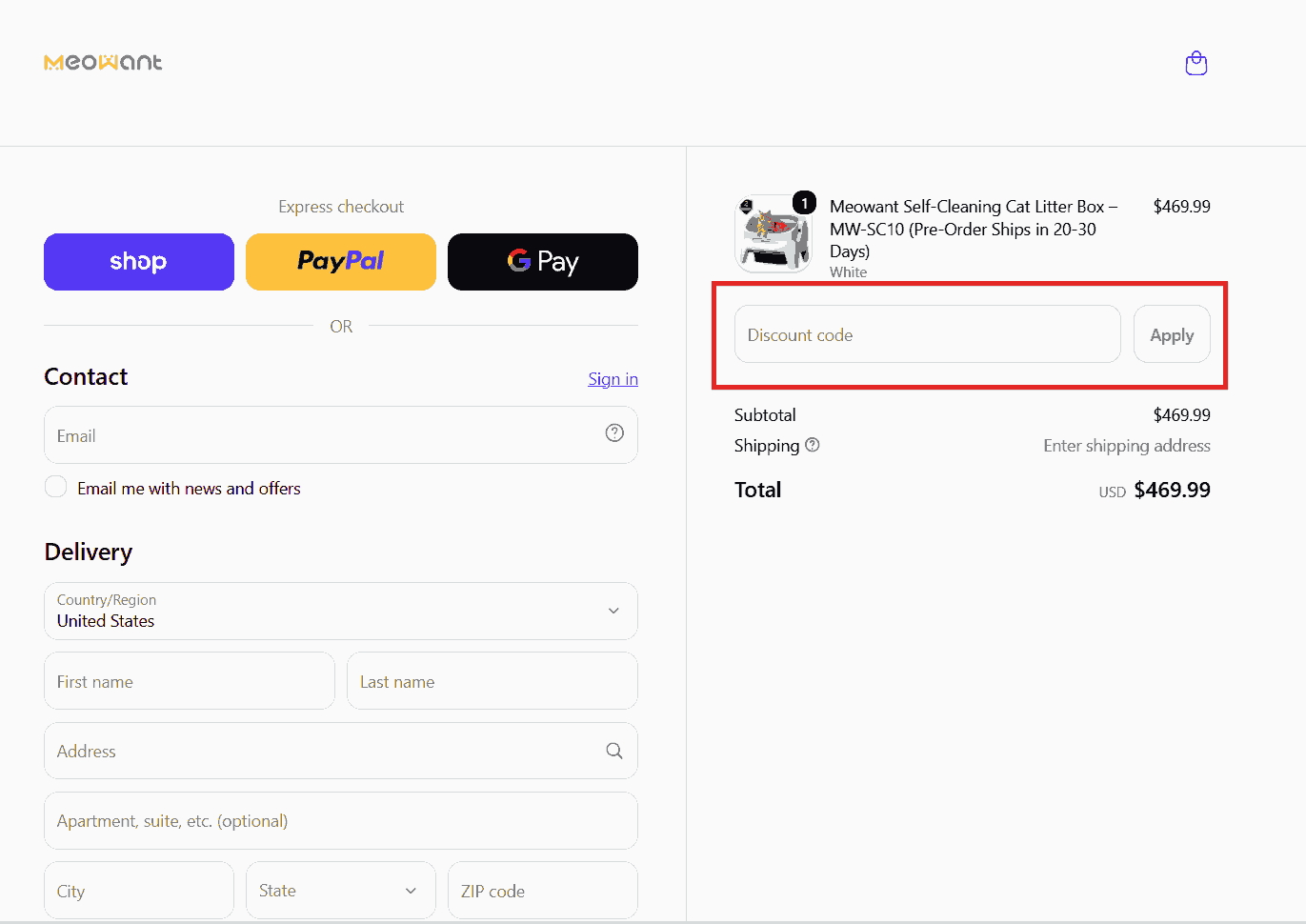Click into the First name field
The height and width of the screenshot is (924, 1306).
190,681
